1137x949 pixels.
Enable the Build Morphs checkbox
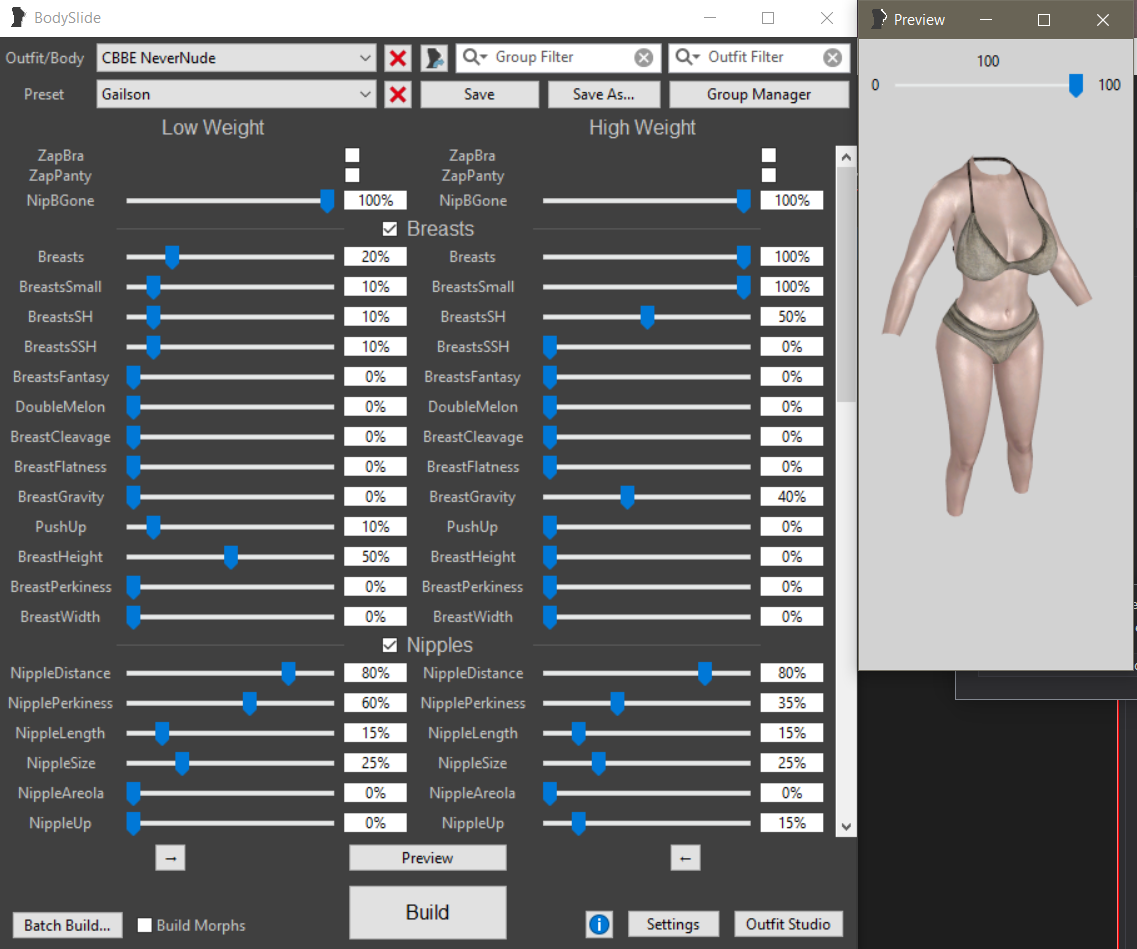click(144, 925)
